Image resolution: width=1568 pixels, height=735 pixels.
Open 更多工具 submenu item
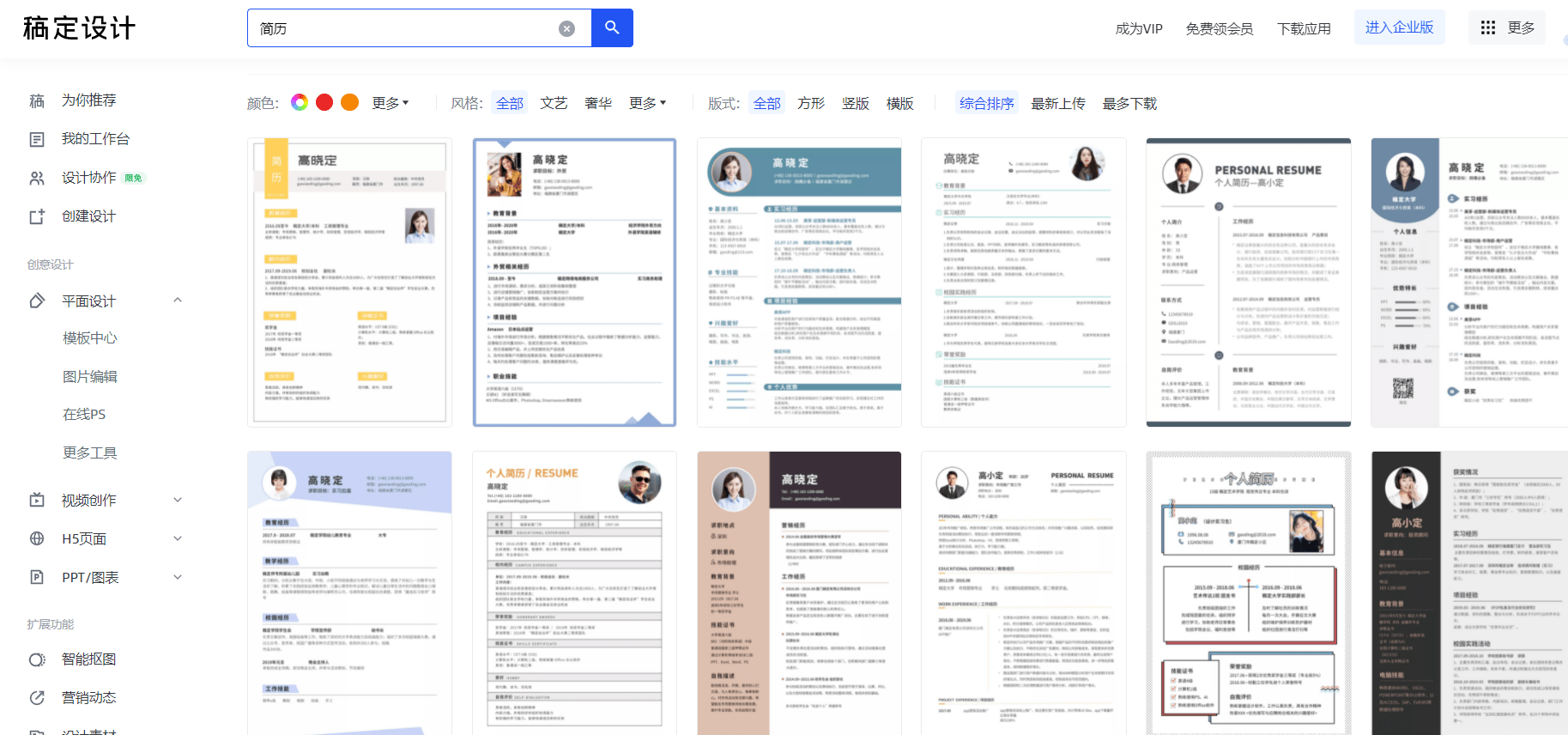[x=90, y=453]
